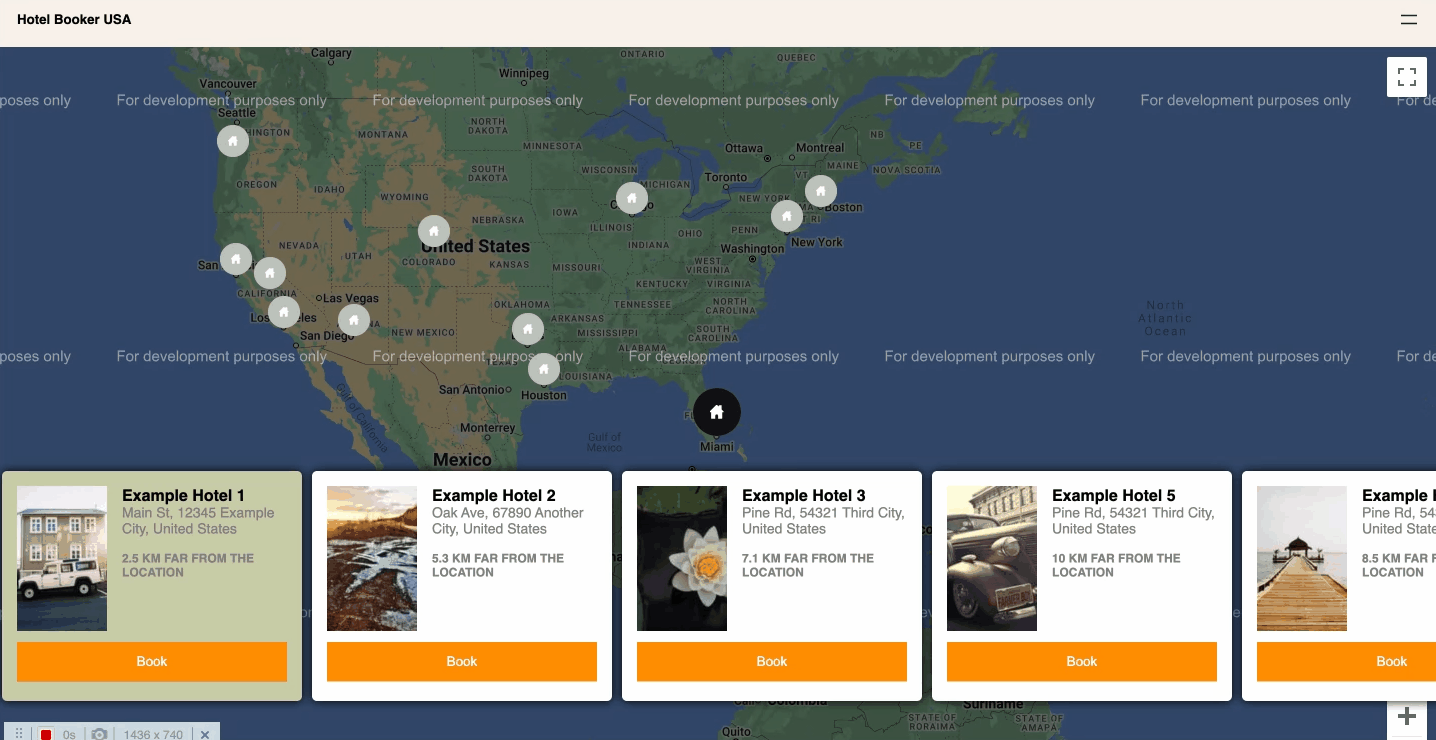1436x740 pixels.
Task: Select the hotel marker at New York
Action: 787,216
